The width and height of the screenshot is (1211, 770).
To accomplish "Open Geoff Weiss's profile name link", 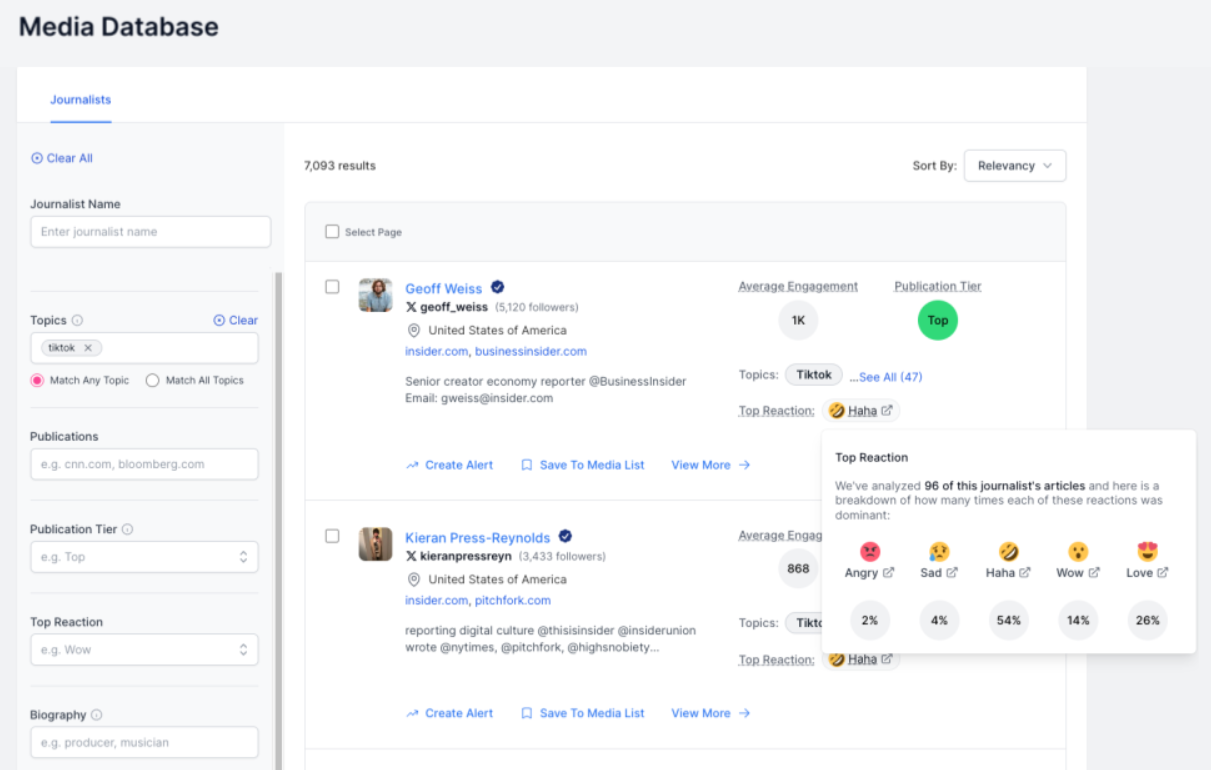I will tap(443, 288).
